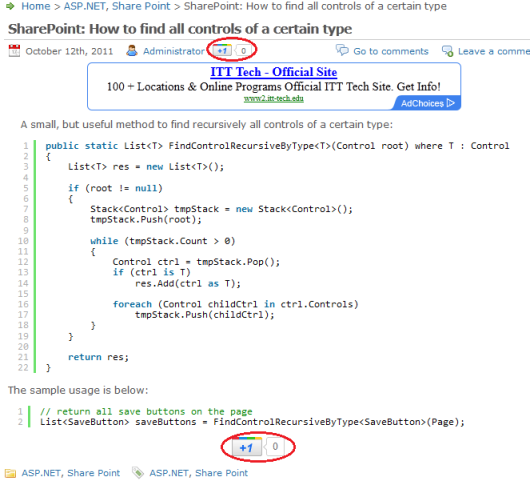Viewport: 530px width, 485px height.
Task: Click Leave a comment icon
Action: coord(448,51)
